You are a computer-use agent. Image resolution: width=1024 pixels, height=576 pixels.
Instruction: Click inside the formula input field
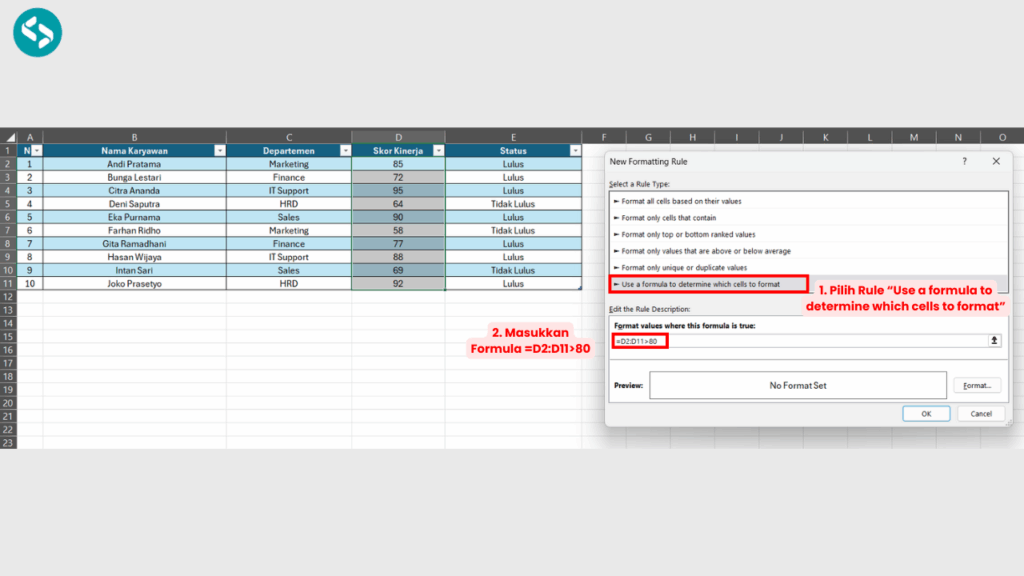tap(820, 341)
